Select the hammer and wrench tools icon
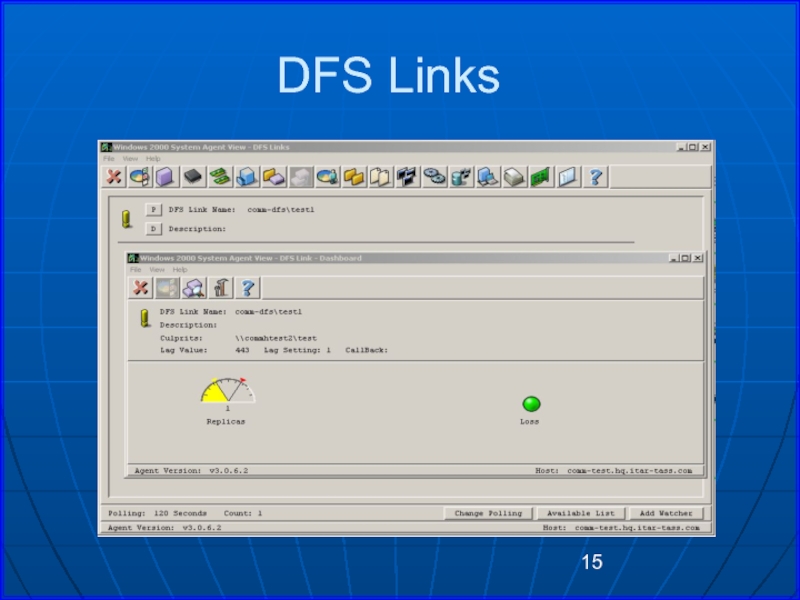800x600 pixels. [221, 288]
